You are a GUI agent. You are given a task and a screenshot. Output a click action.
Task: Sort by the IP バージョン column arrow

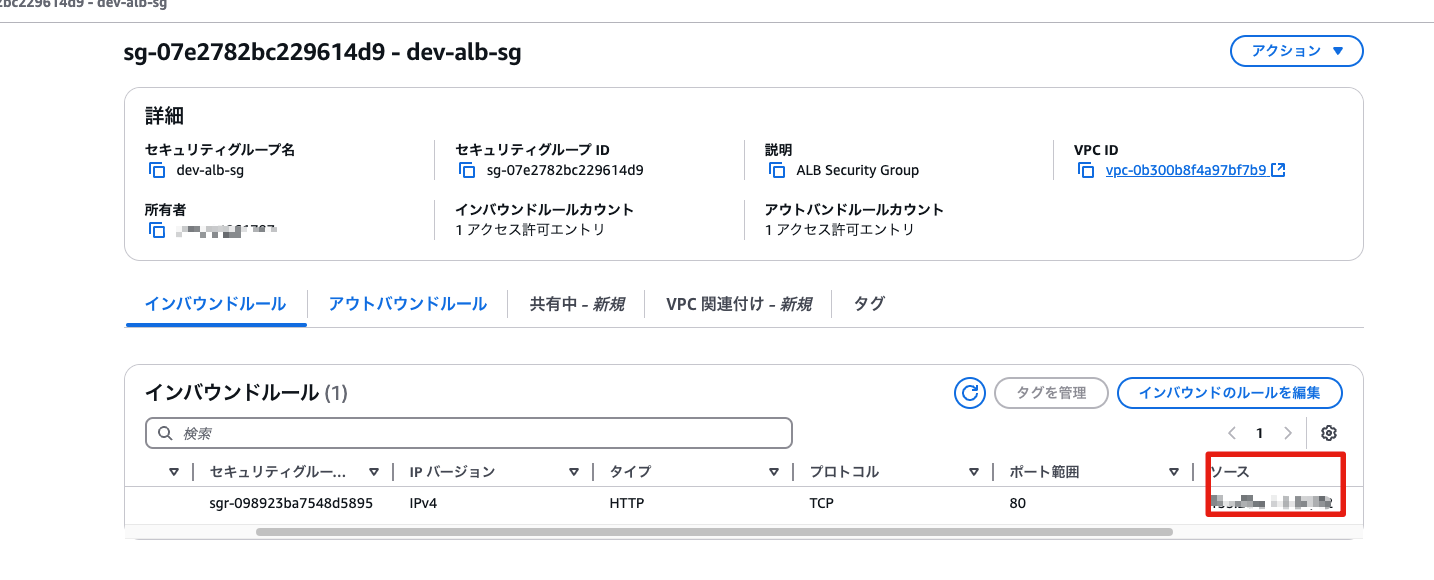point(574,472)
